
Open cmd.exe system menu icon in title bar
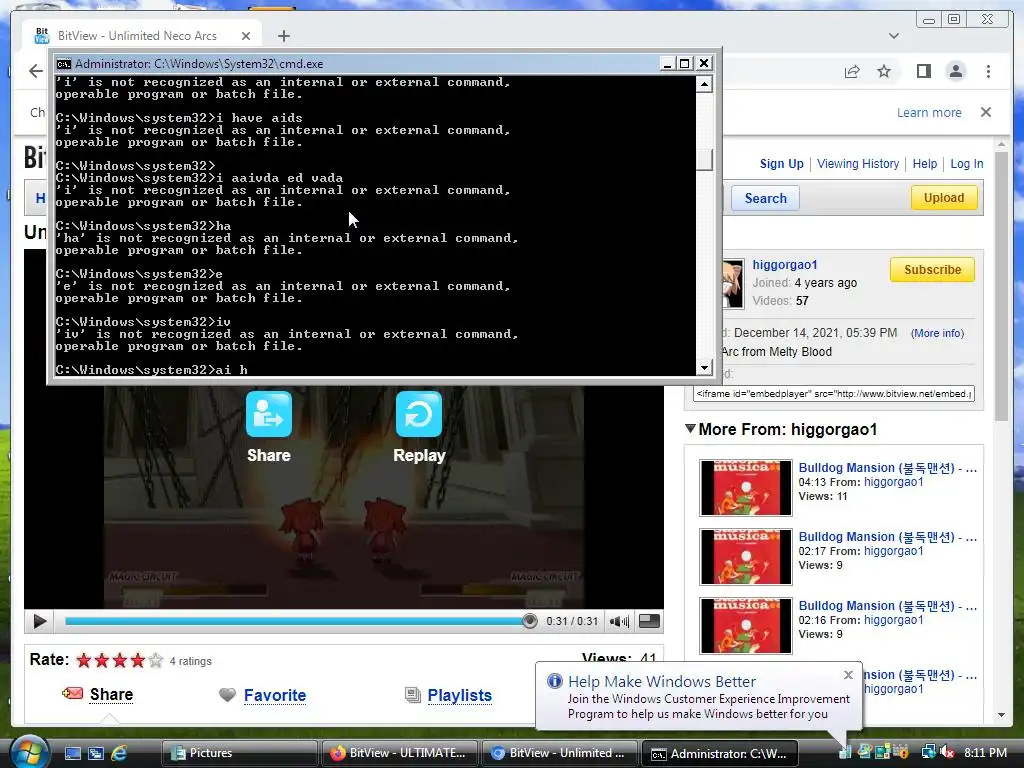point(63,63)
